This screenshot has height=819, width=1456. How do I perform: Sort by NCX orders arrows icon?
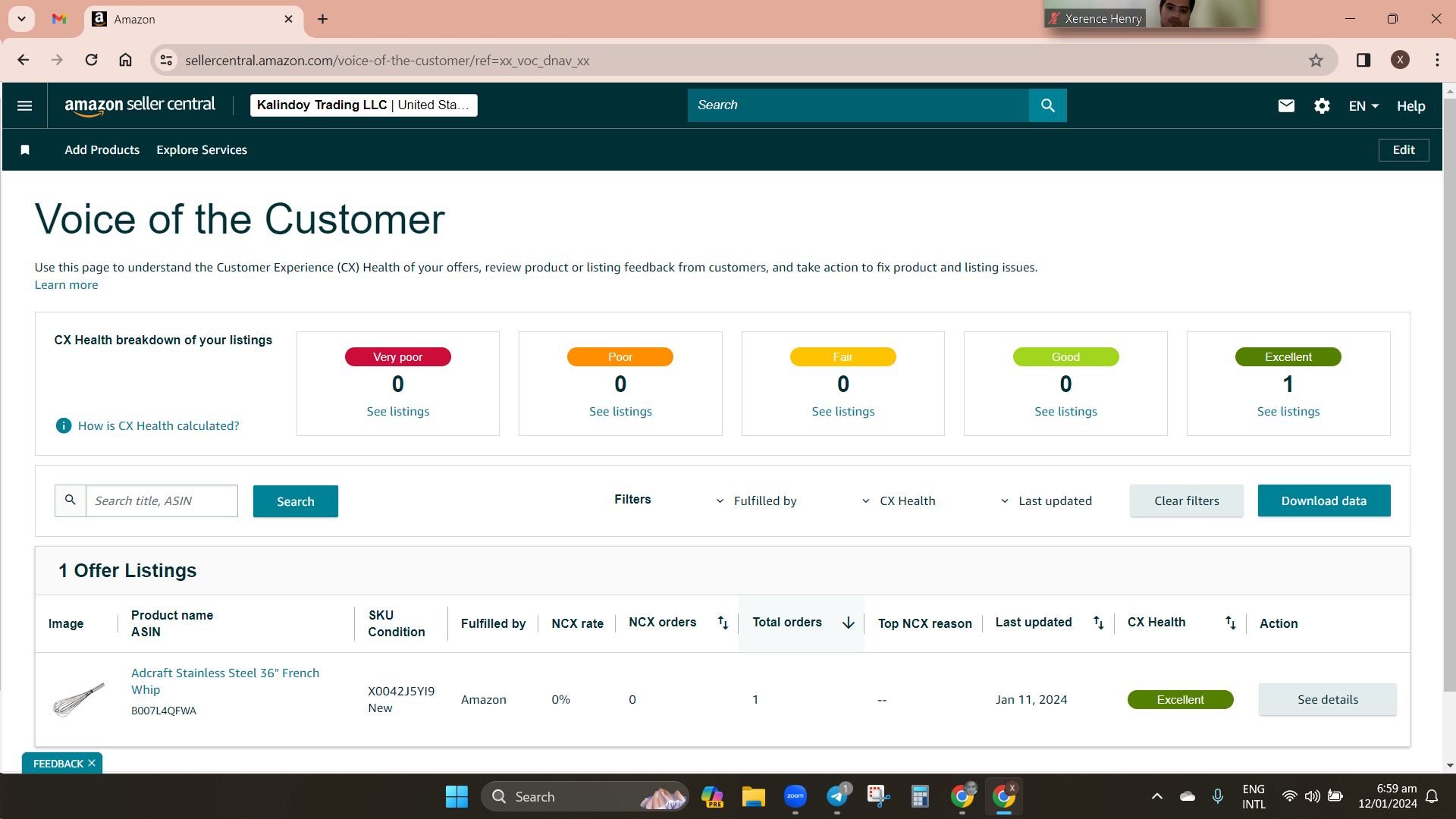click(723, 623)
